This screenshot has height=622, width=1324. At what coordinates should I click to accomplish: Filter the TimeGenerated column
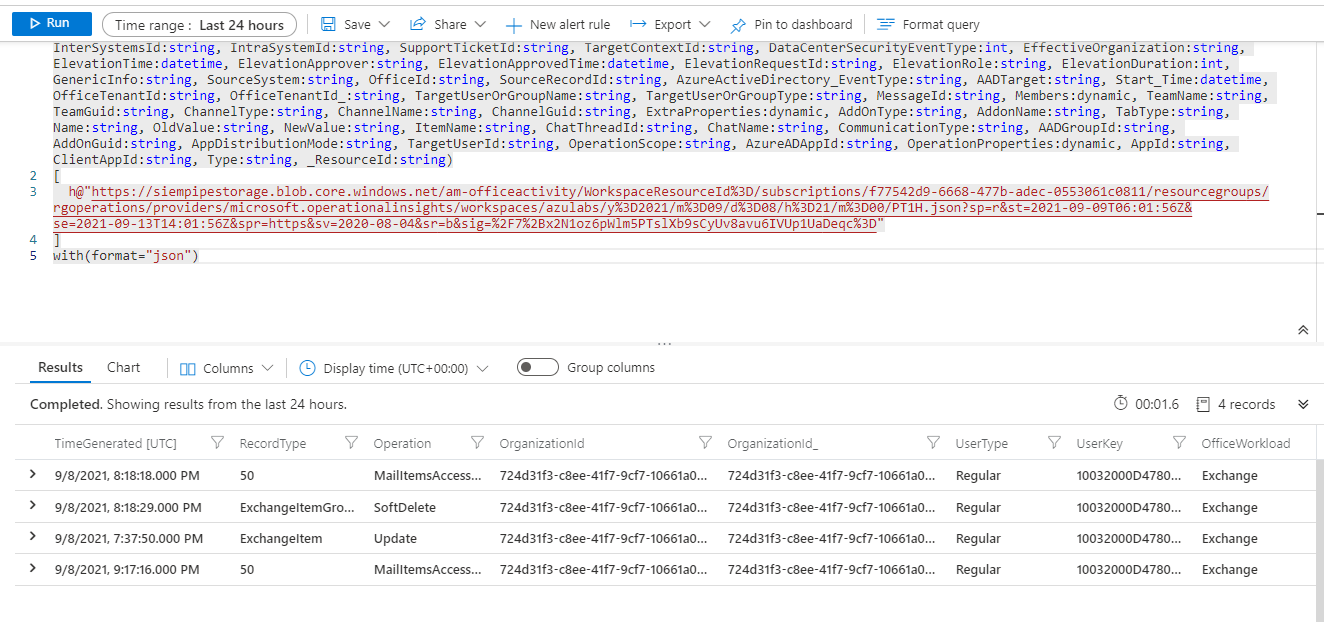(218, 443)
